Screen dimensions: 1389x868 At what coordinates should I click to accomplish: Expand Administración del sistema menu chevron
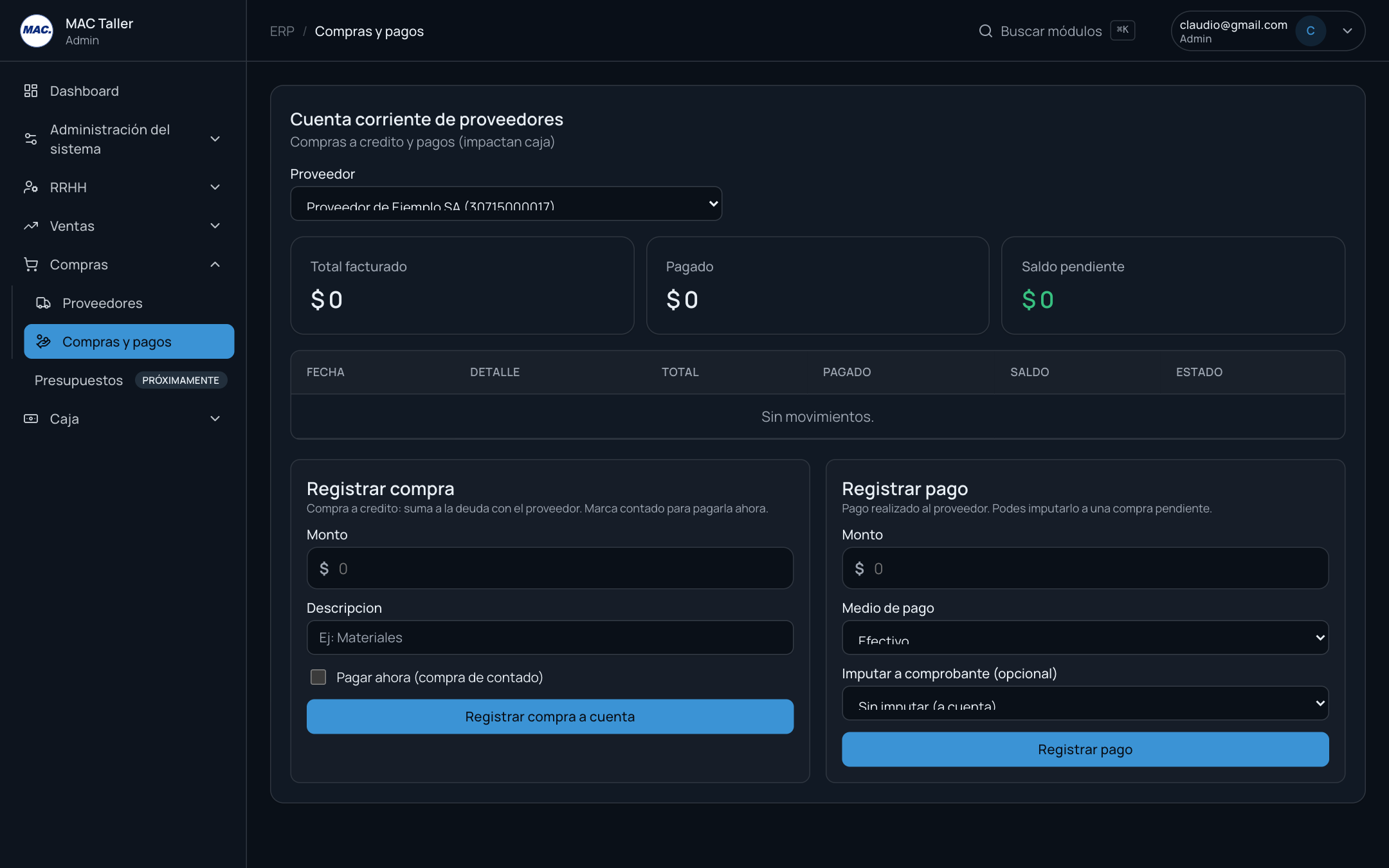[x=215, y=139]
